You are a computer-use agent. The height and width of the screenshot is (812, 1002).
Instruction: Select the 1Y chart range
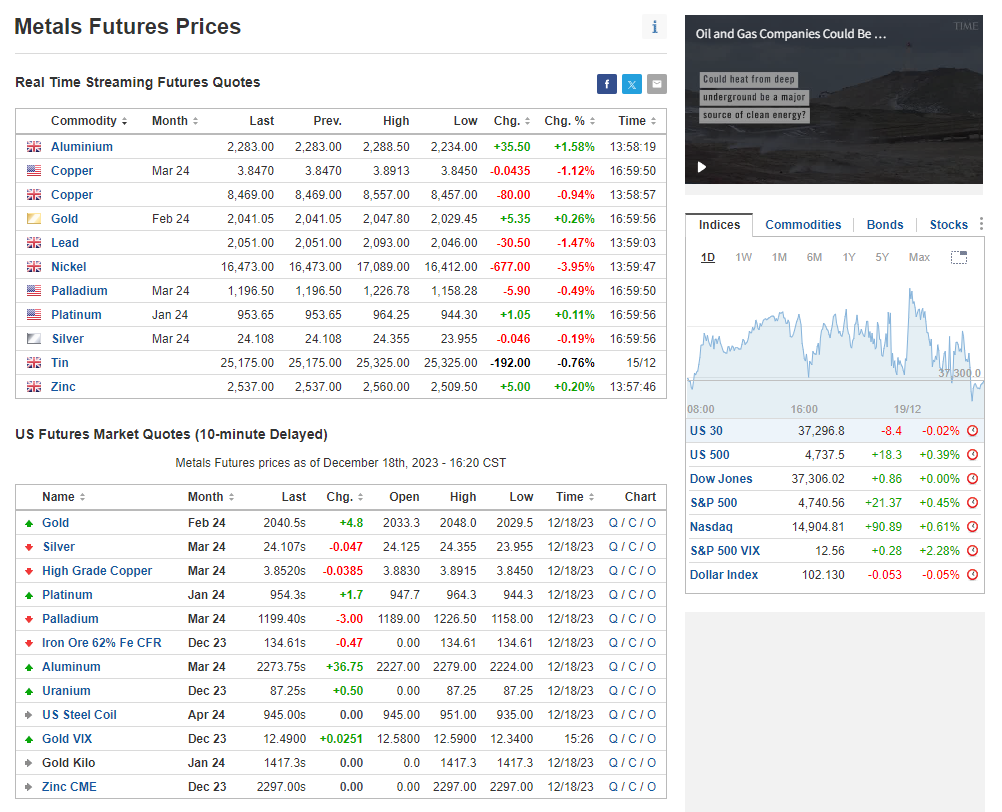click(849, 257)
